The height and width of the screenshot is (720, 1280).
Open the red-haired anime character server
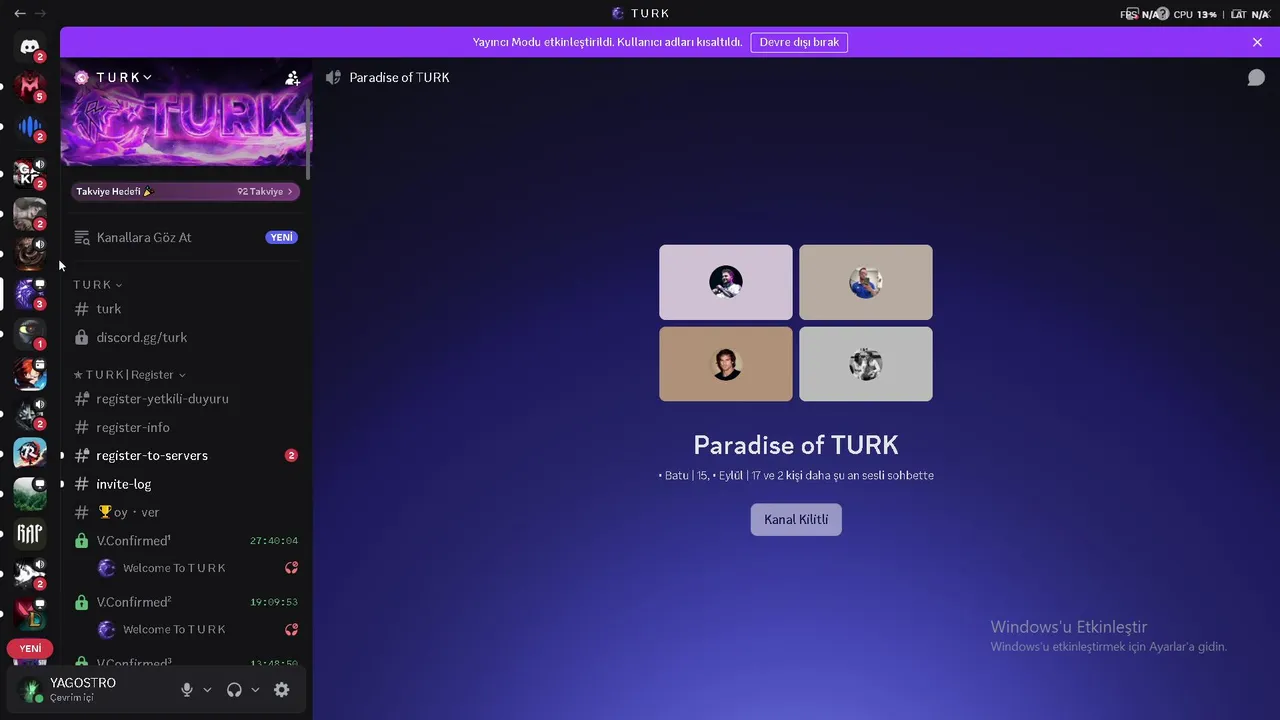pos(28,374)
